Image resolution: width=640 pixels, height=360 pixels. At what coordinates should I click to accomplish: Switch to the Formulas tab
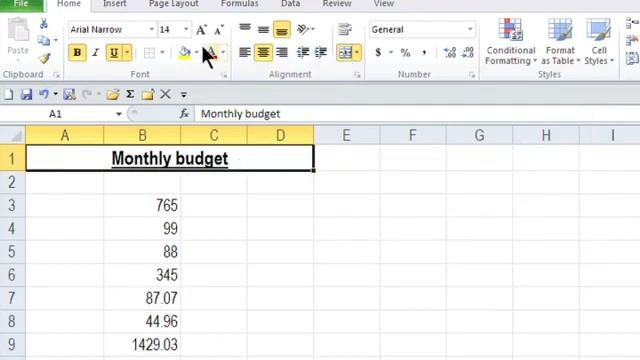pyautogui.click(x=240, y=4)
